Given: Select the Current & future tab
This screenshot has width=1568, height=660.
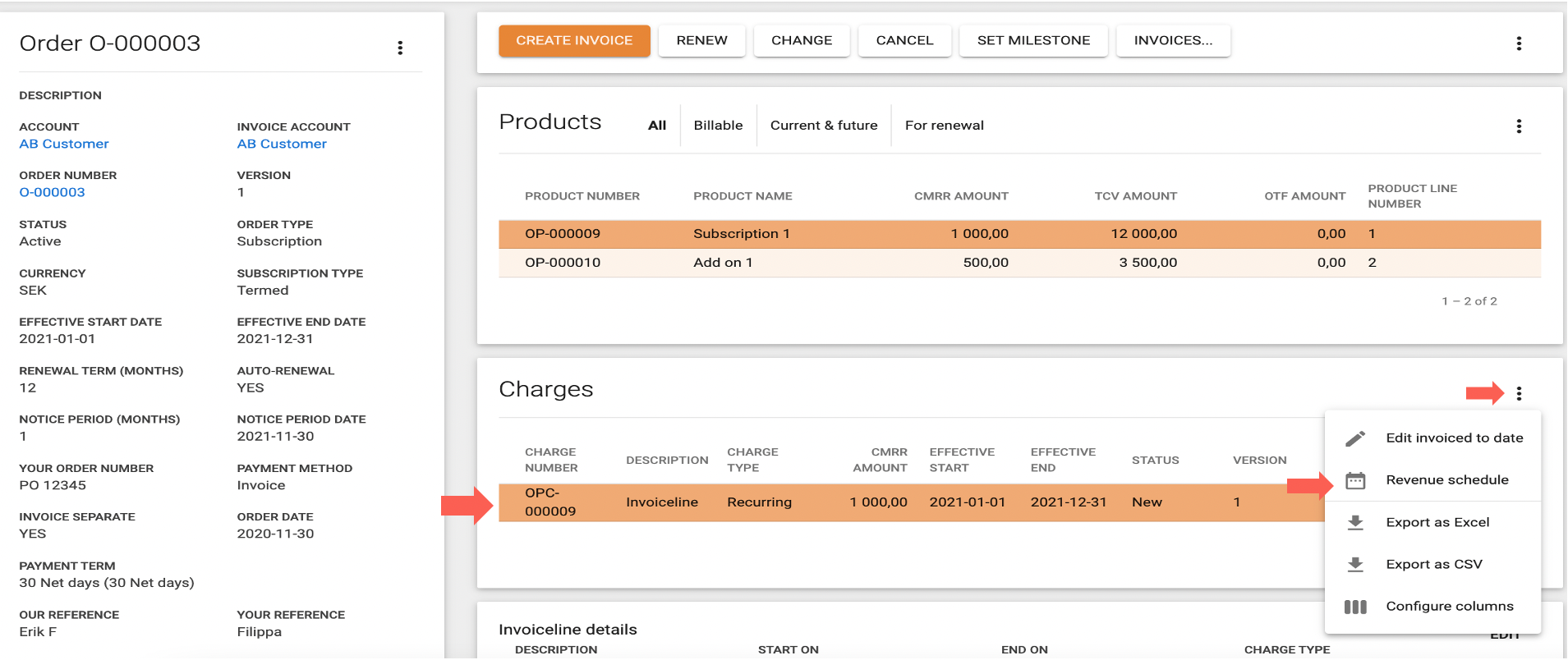Looking at the screenshot, I should (x=823, y=126).
